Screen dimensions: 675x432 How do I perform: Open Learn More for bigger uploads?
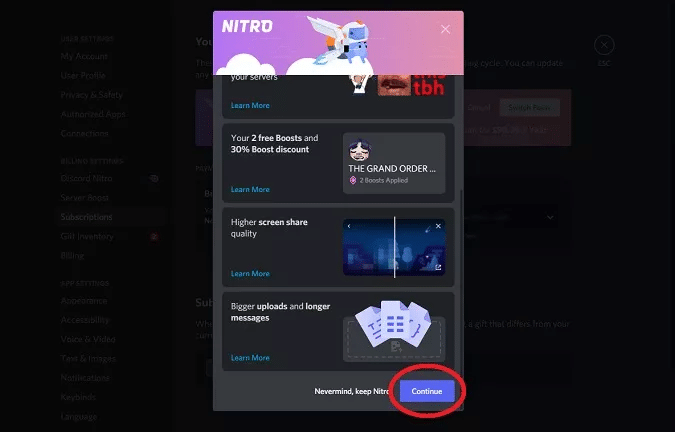(250, 358)
